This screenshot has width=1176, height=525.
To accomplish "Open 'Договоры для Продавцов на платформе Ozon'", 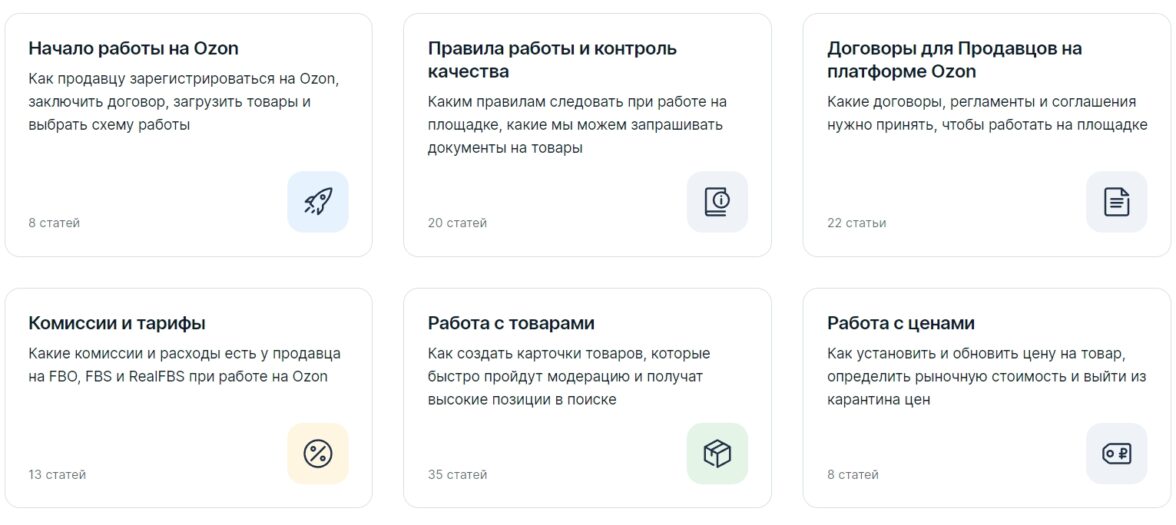I will [954, 60].
